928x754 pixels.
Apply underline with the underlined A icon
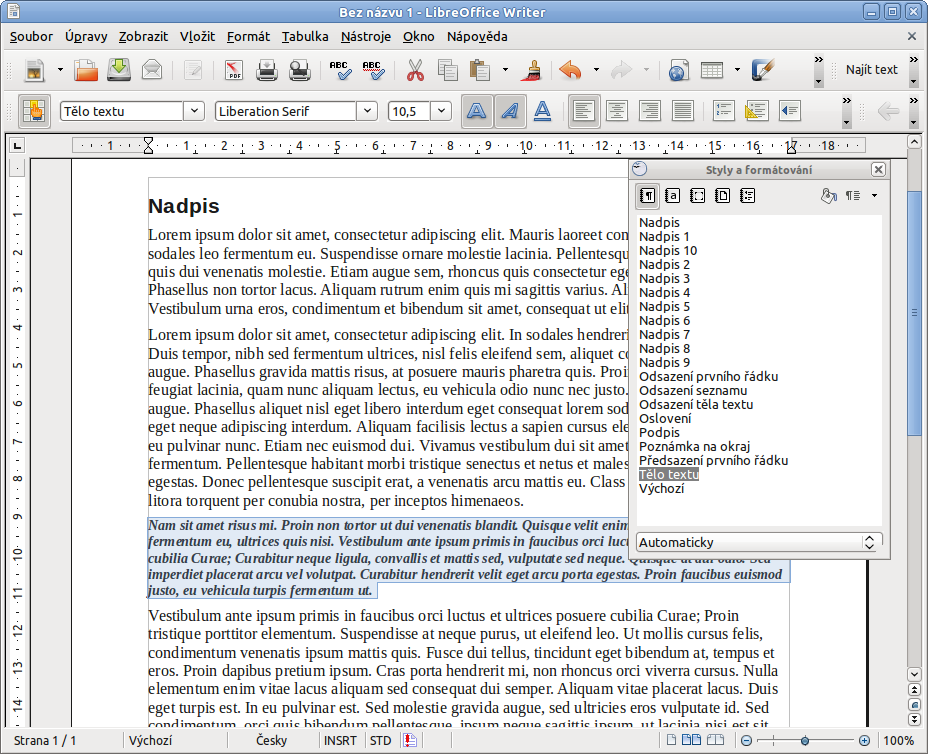coord(542,111)
